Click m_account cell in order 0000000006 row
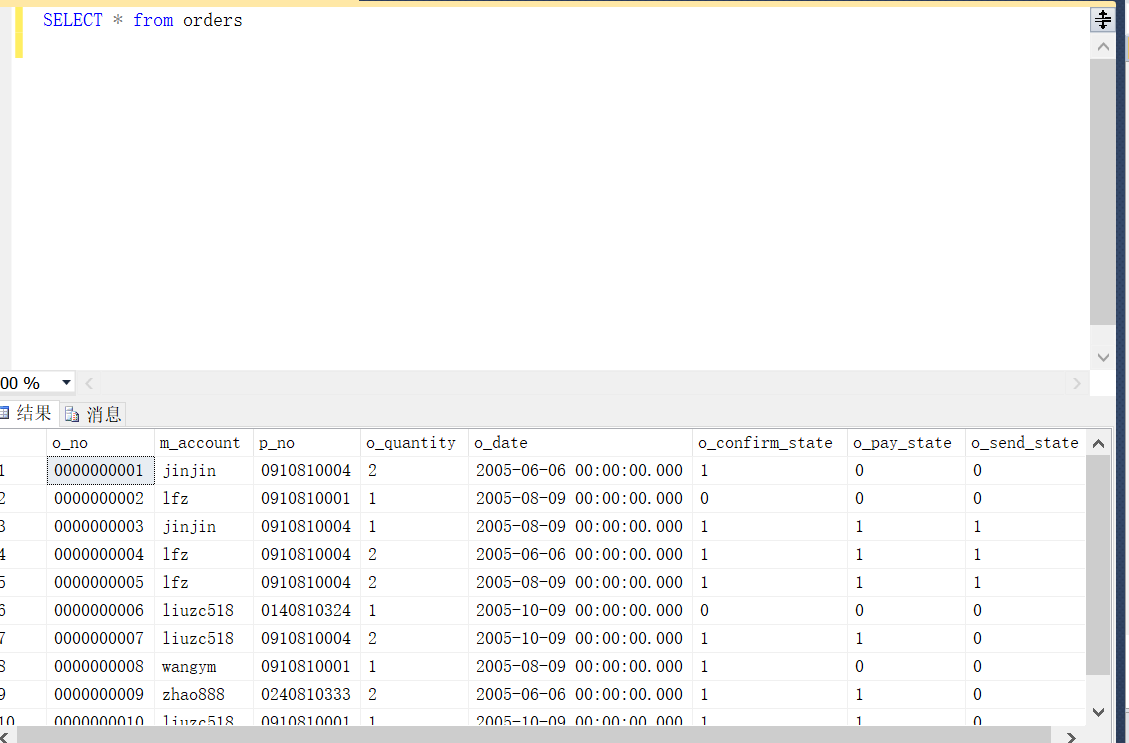The image size is (1129, 743). click(204, 610)
